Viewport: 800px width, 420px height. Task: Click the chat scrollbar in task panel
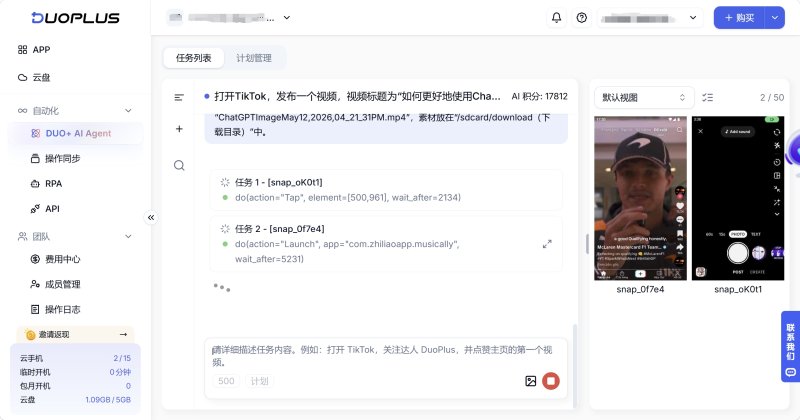pyautogui.click(x=575, y=365)
